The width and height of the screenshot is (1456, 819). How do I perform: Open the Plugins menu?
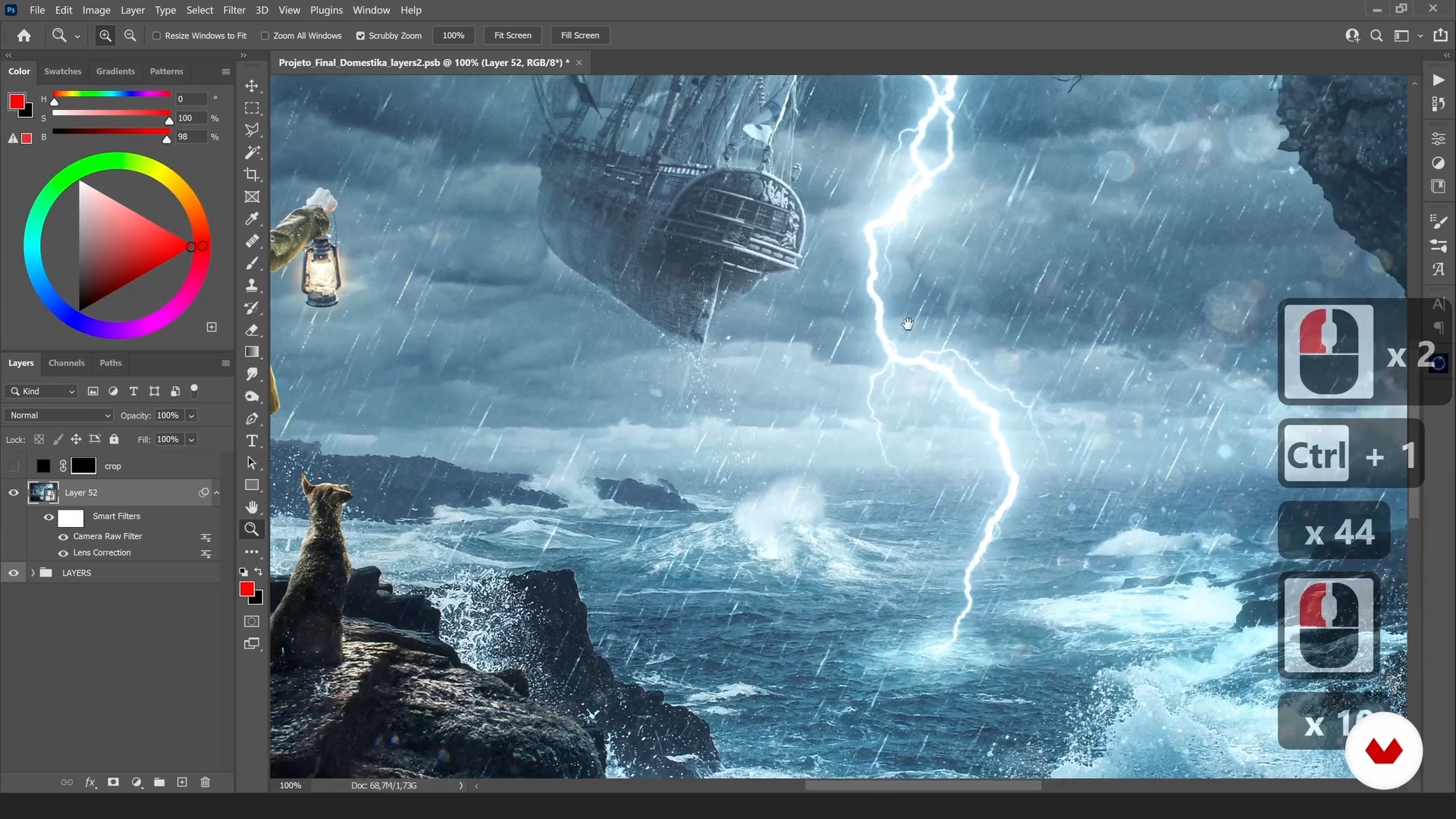(326, 10)
